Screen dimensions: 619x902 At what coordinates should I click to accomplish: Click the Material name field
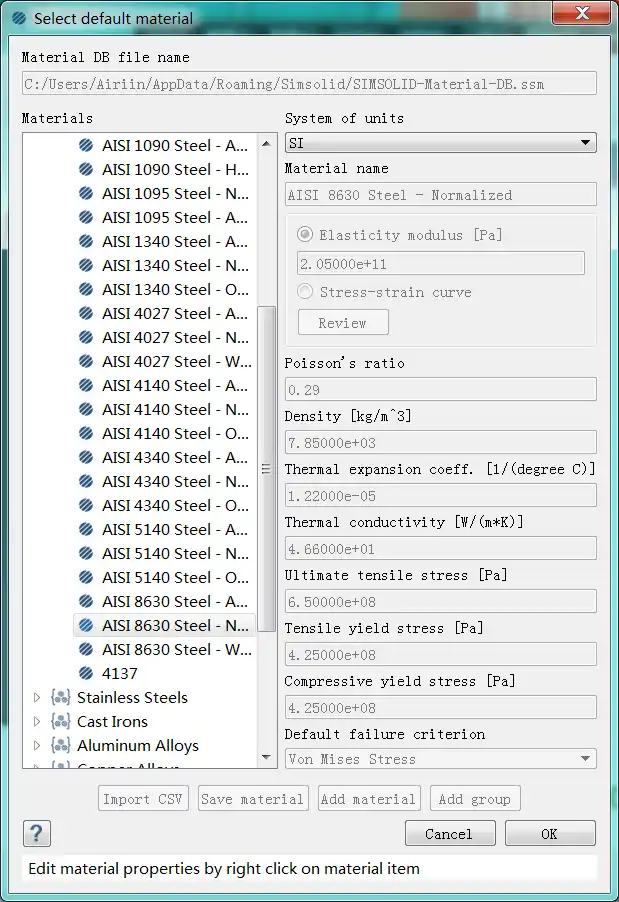441,194
